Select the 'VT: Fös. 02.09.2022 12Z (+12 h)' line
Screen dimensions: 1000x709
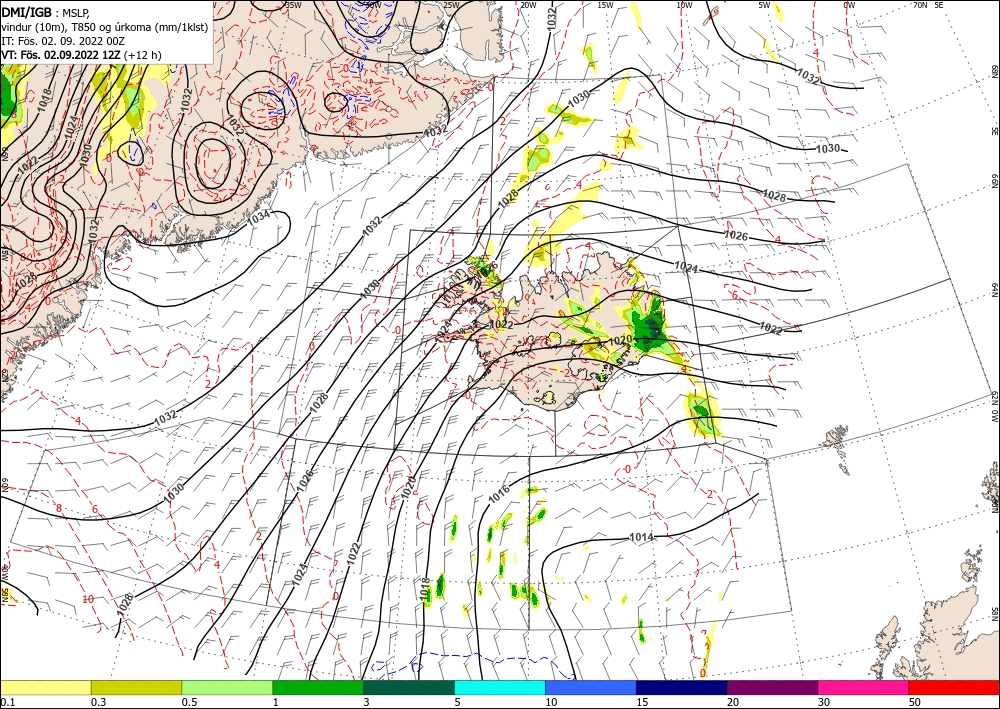(x=81, y=55)
